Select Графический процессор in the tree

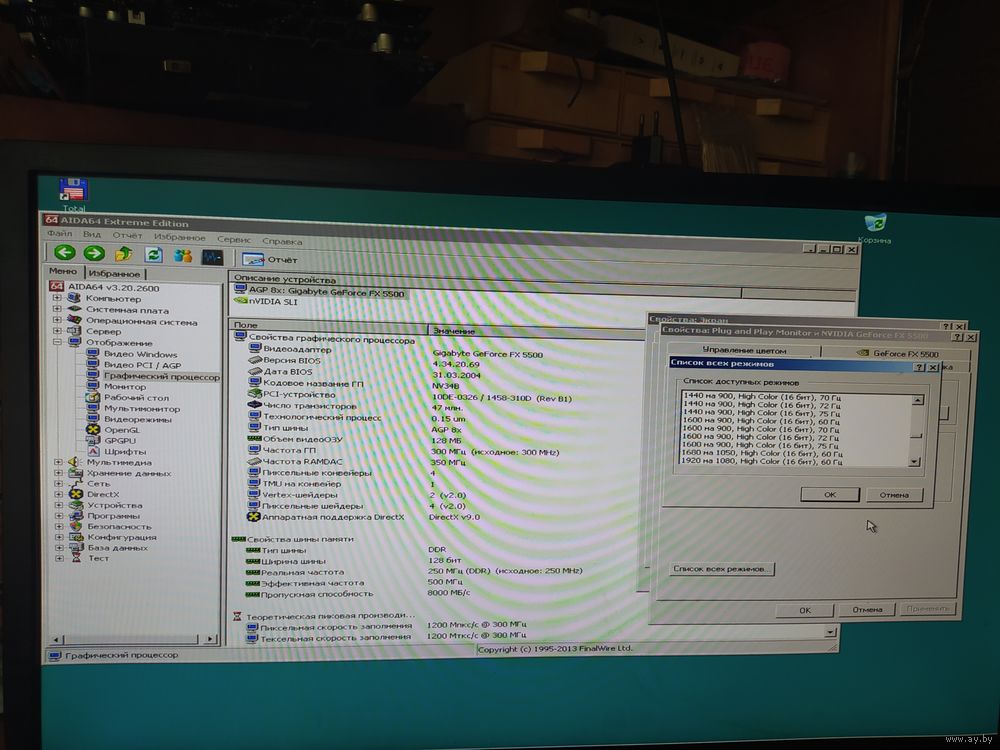[161, 376]
